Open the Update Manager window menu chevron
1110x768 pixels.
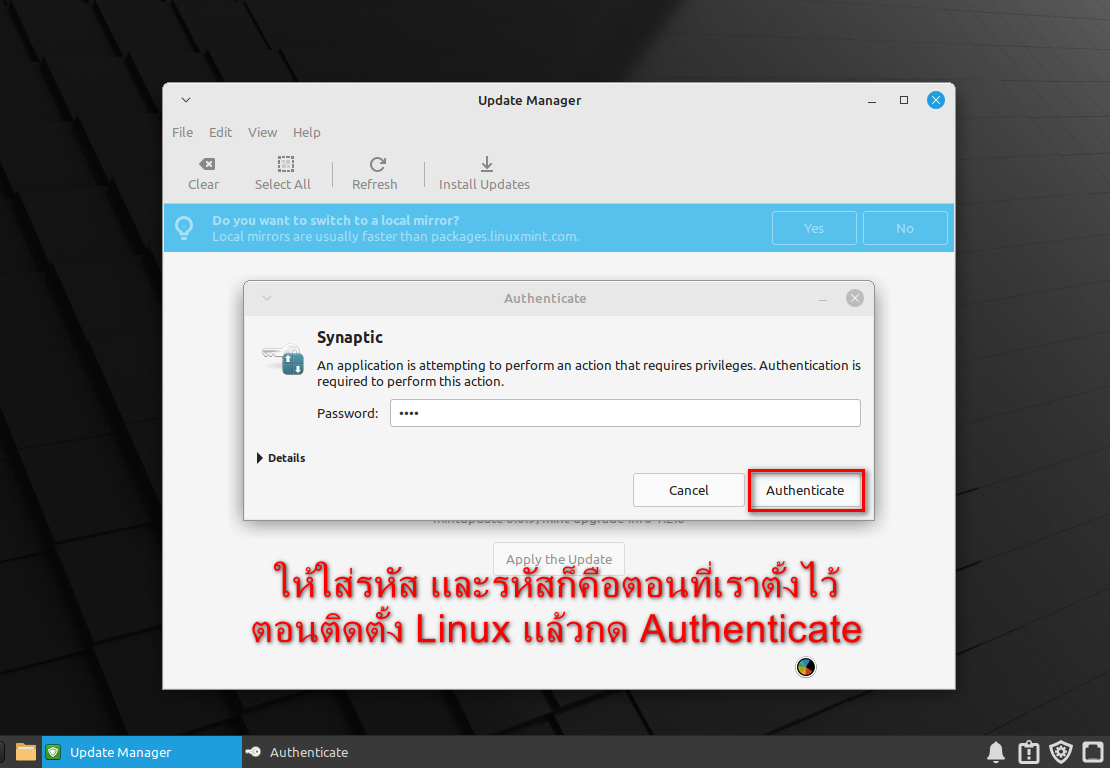click(x=185, y=100)
